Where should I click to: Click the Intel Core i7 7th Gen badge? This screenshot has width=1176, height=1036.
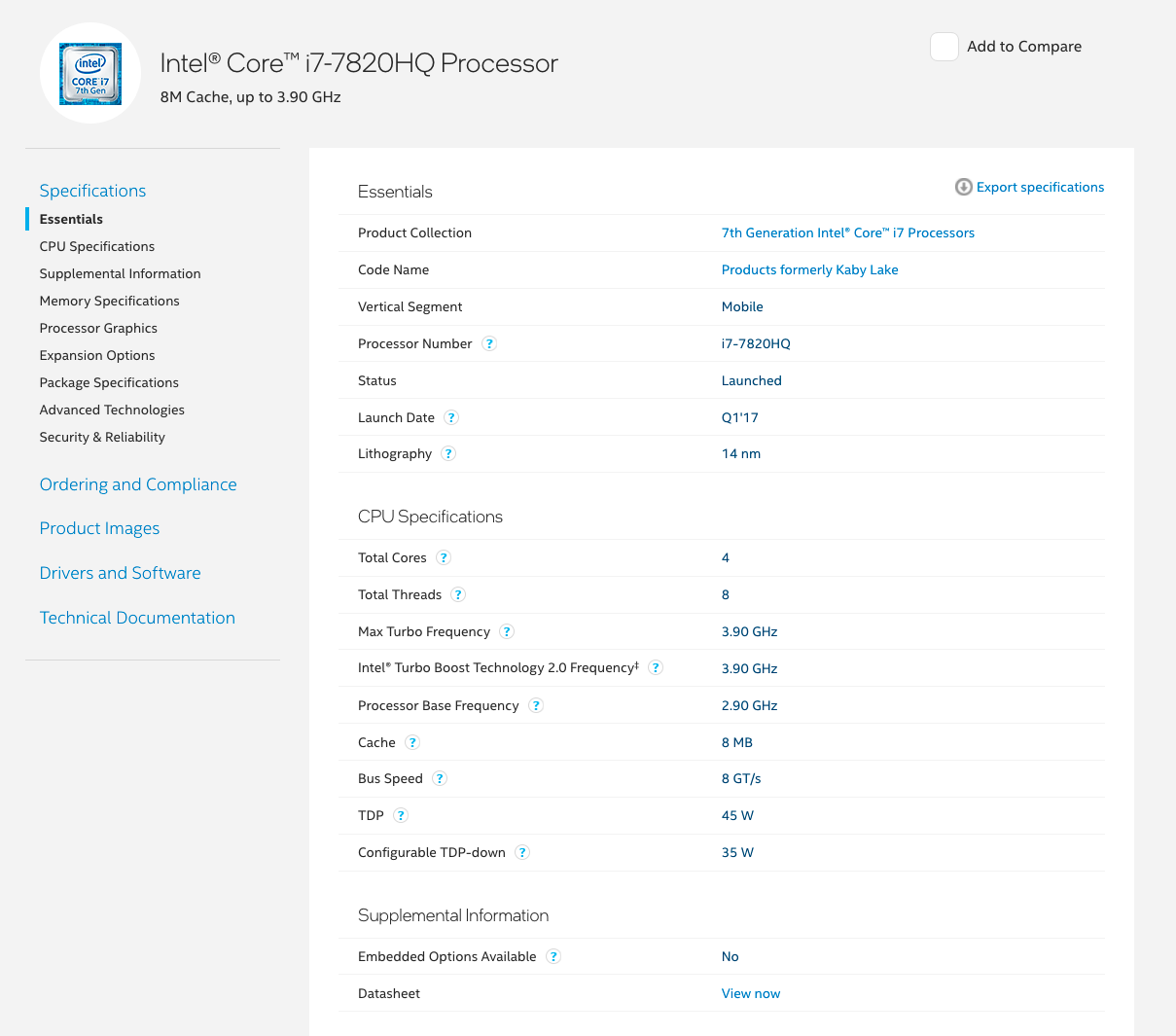tap(90, 73)
